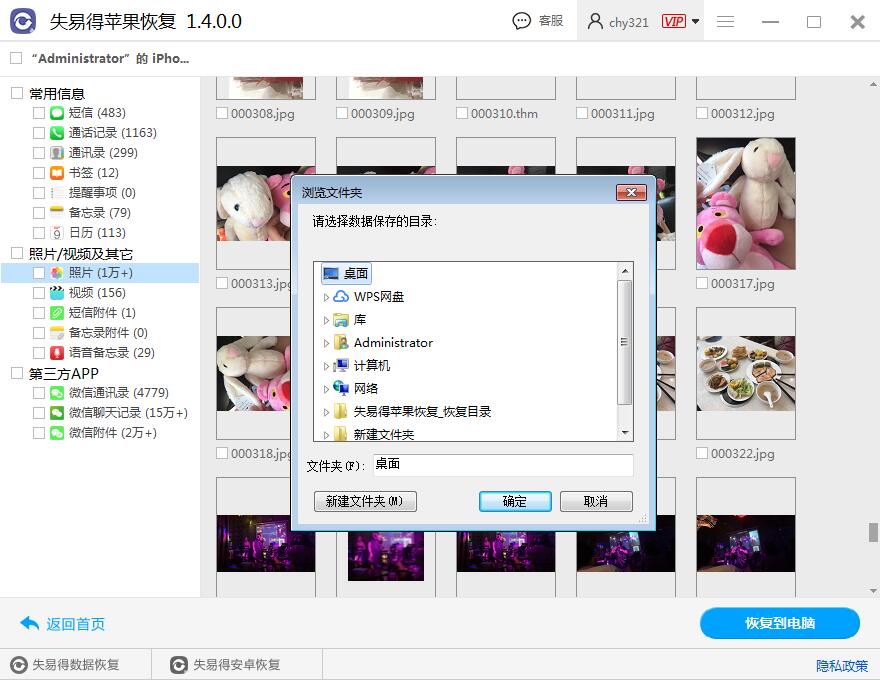Click the app logo in the title bar

point(22,21)
